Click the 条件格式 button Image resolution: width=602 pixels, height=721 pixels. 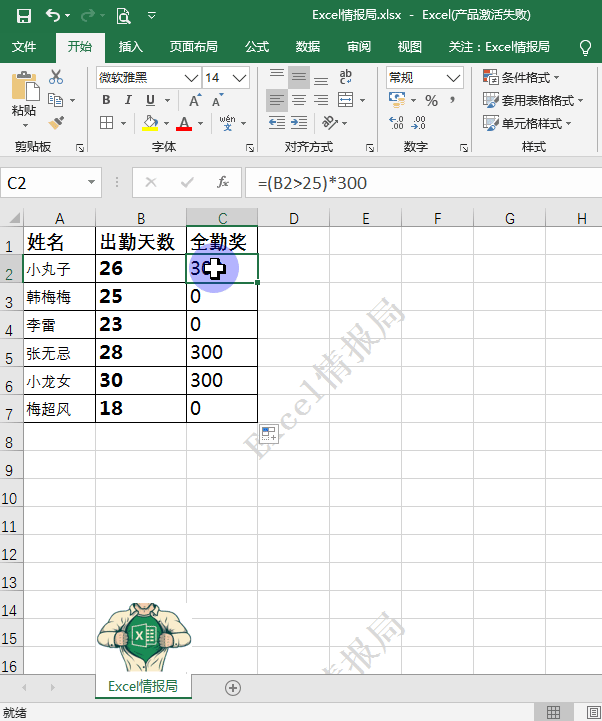(x=522, y=77)
